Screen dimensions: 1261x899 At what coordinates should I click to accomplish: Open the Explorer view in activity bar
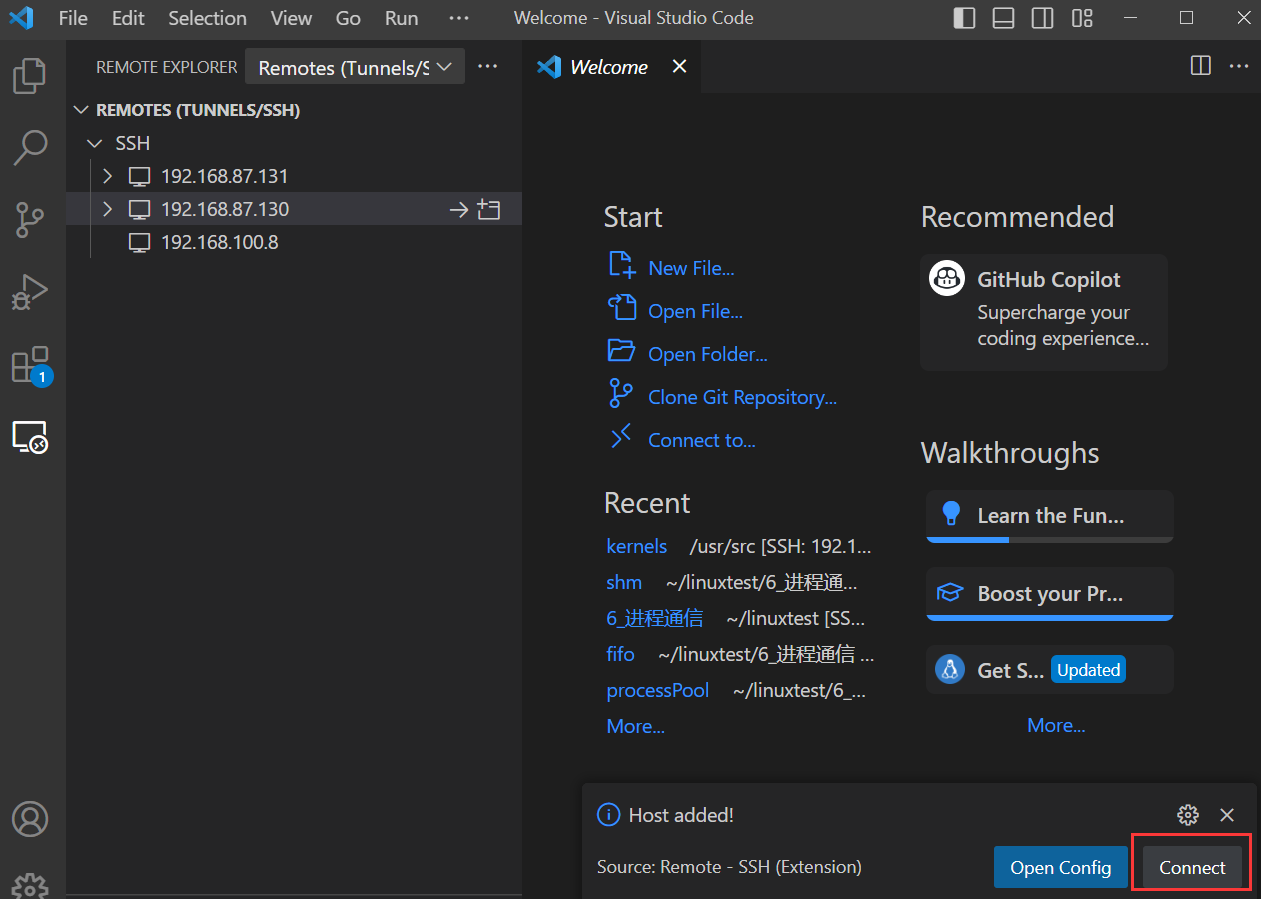coord(30,76)
